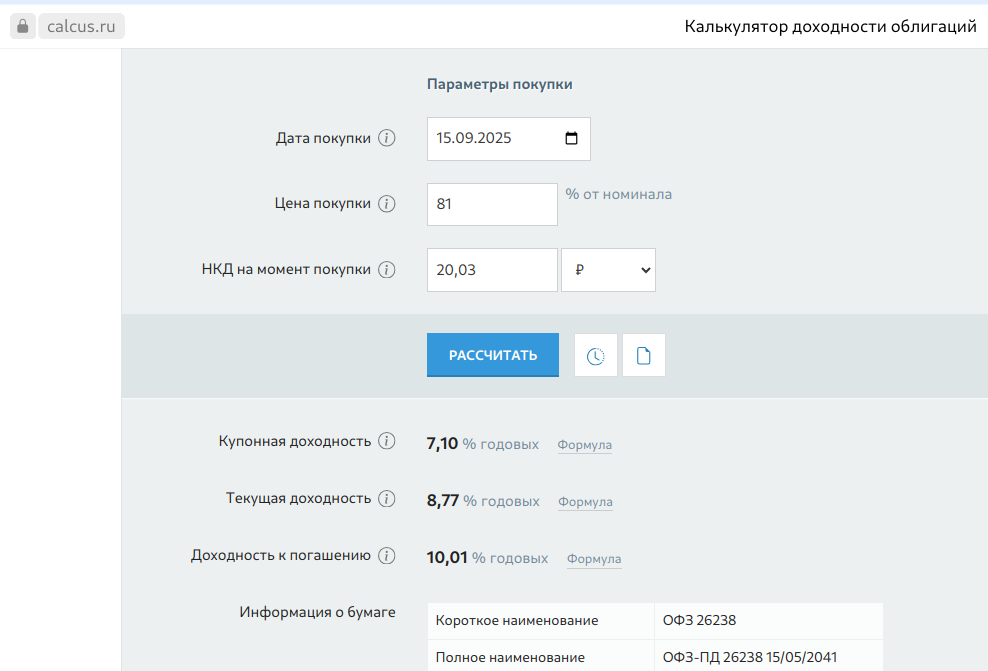Open Формула for Доходность к погашению
The width and height of the screenshot is (988, 671).
tap(593, 559)
